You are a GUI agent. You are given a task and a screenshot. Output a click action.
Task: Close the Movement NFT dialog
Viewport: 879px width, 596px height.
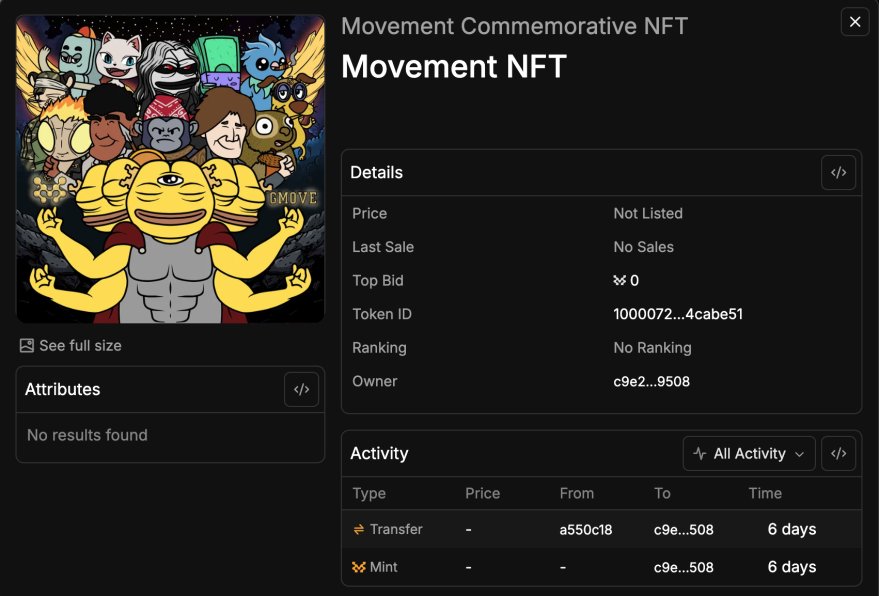click(855, 22)
